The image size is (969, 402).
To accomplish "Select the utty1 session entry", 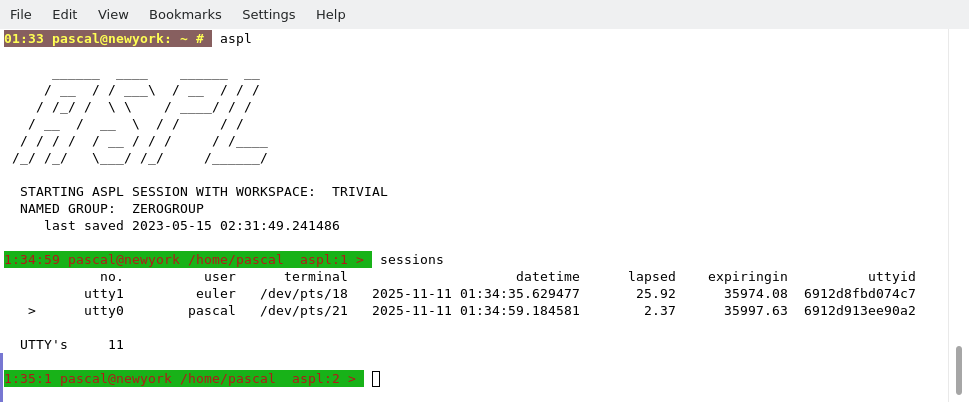I will click(103, 294).
